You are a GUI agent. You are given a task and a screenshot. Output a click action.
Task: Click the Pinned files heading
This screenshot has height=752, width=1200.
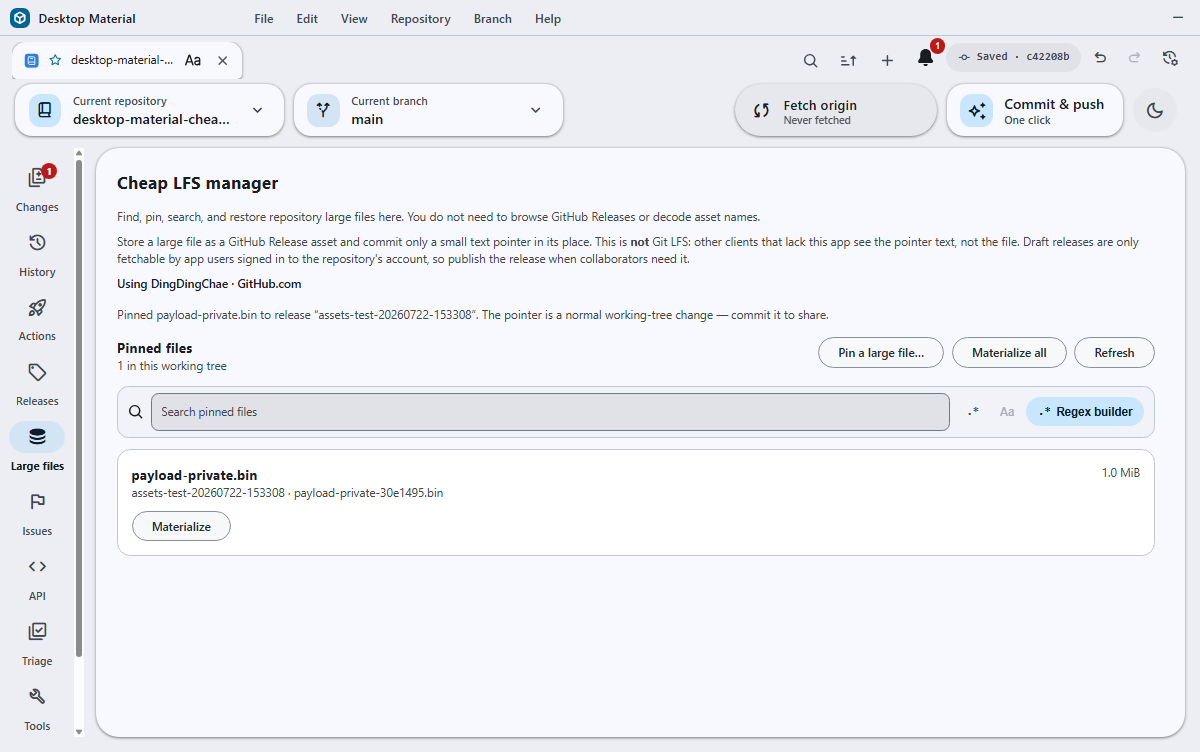pyautogui.click(x=154, y=348)
